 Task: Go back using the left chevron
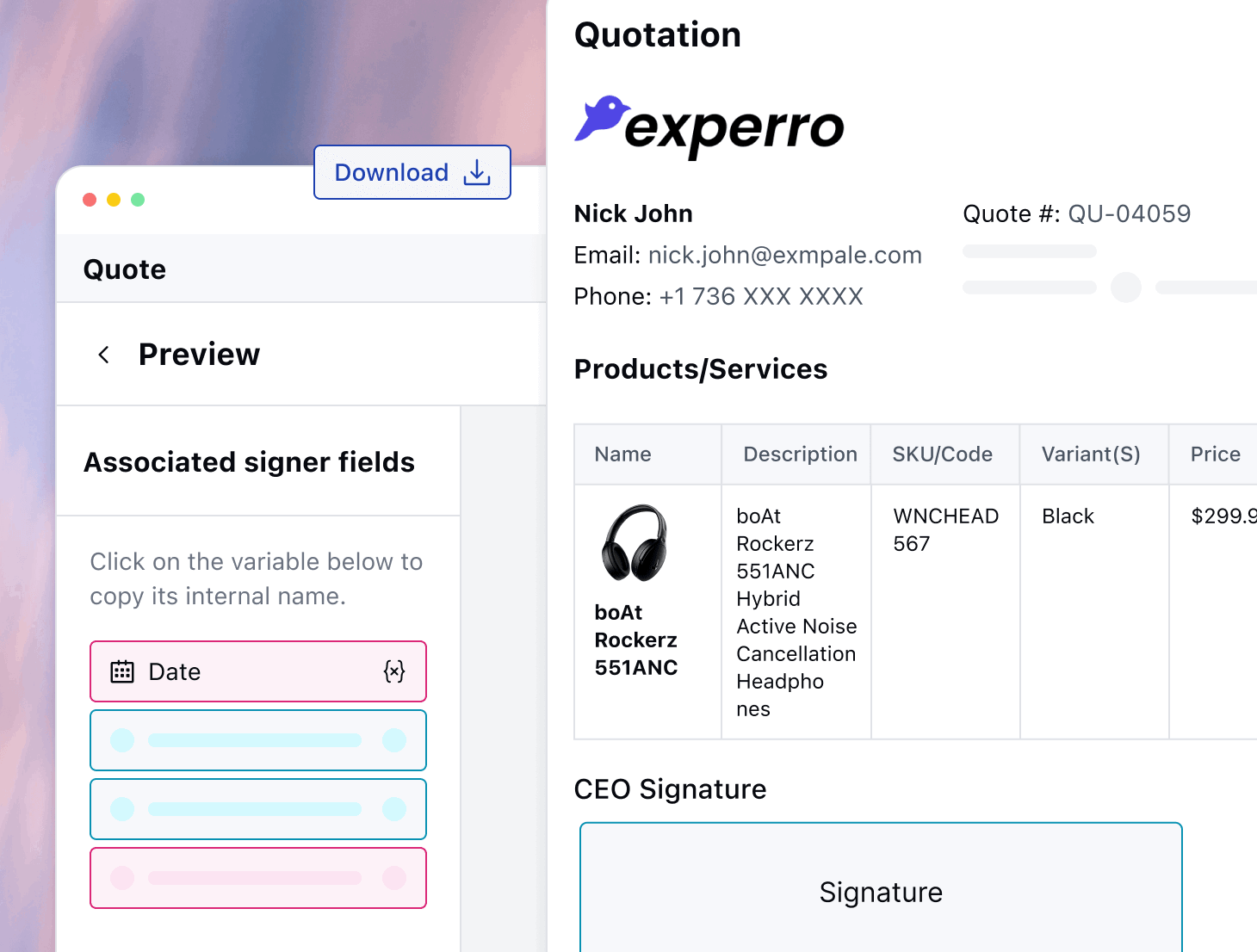click(x=104, y=355)
